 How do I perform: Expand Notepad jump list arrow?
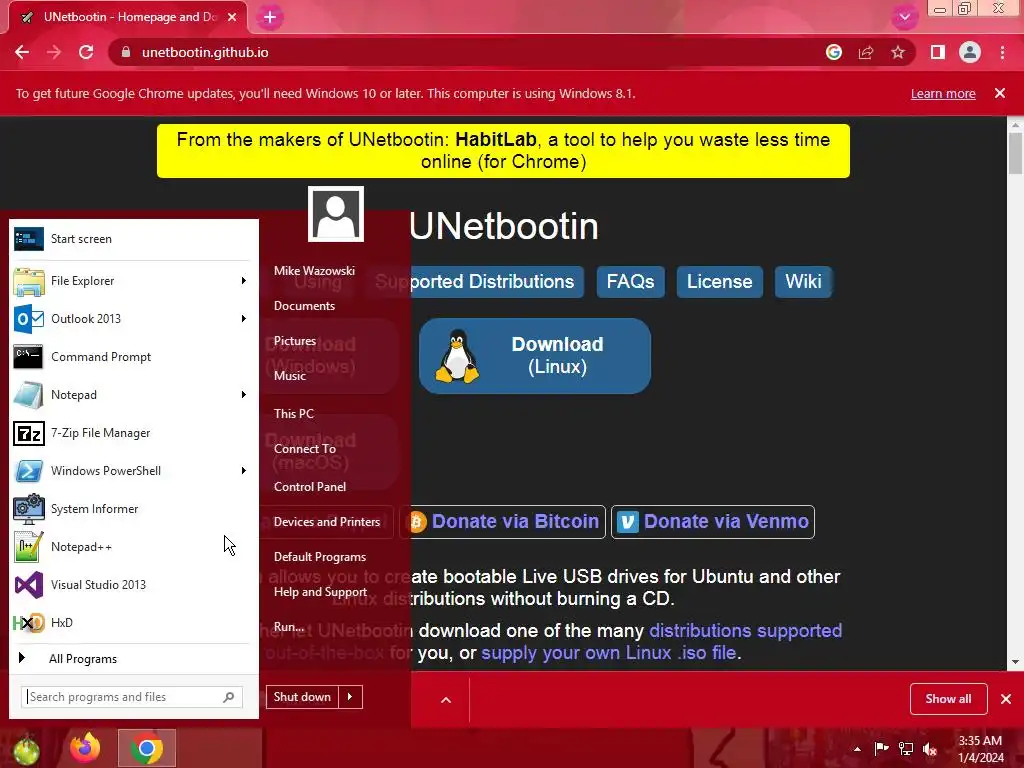244,394
